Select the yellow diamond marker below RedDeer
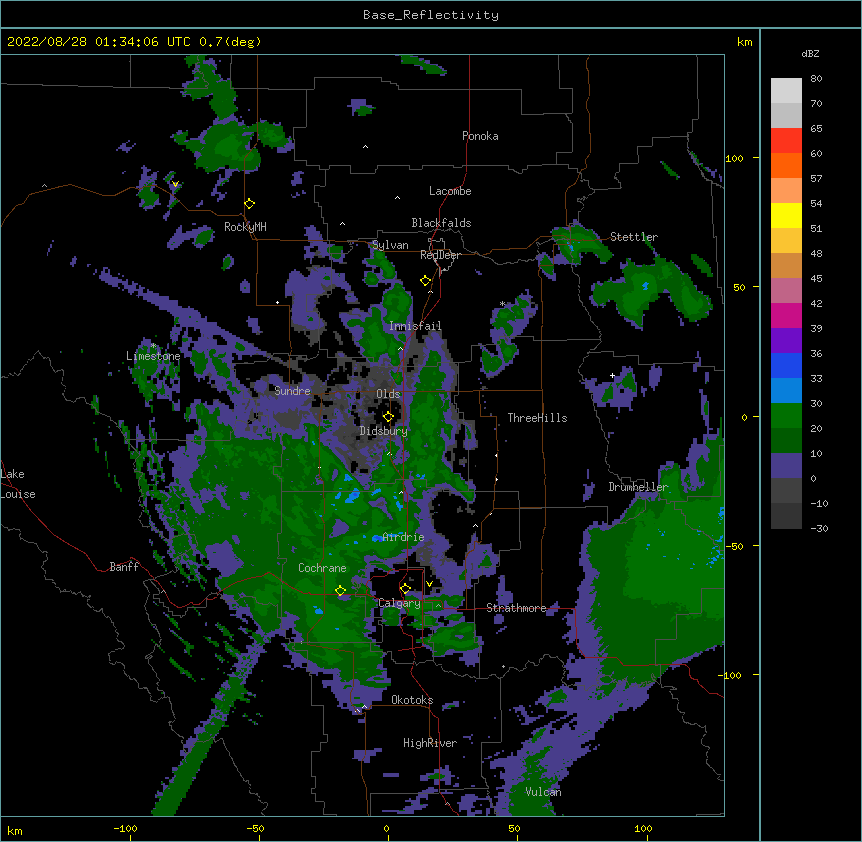 [425, 281]
